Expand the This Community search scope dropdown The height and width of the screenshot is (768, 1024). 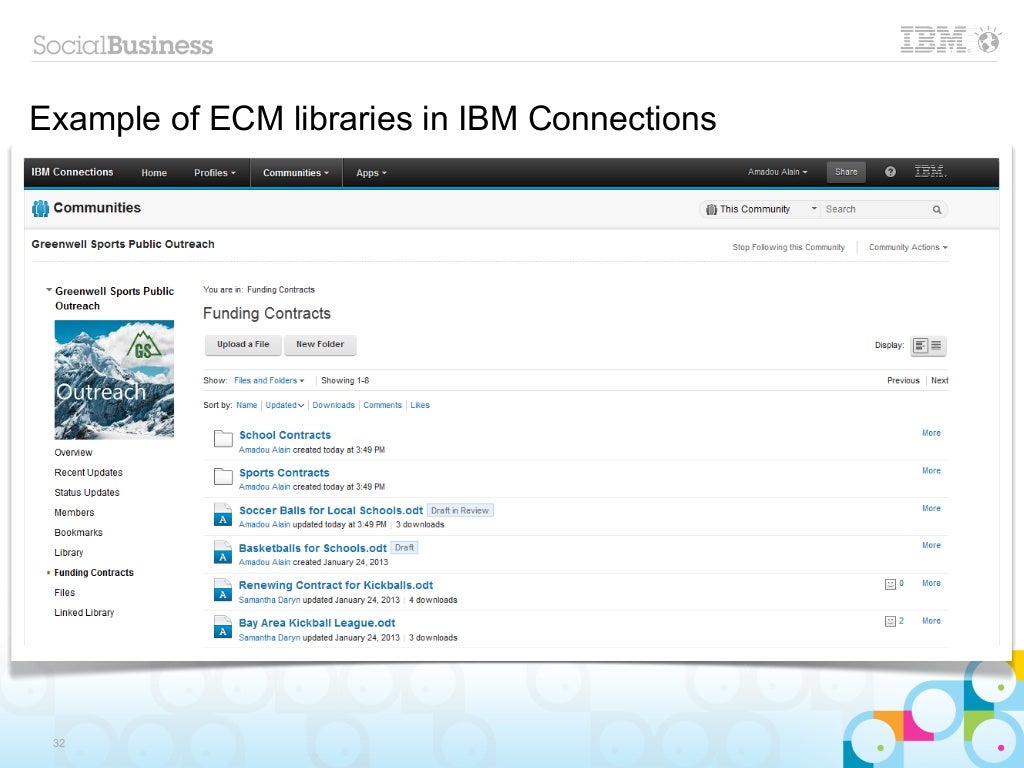(814, 209)
